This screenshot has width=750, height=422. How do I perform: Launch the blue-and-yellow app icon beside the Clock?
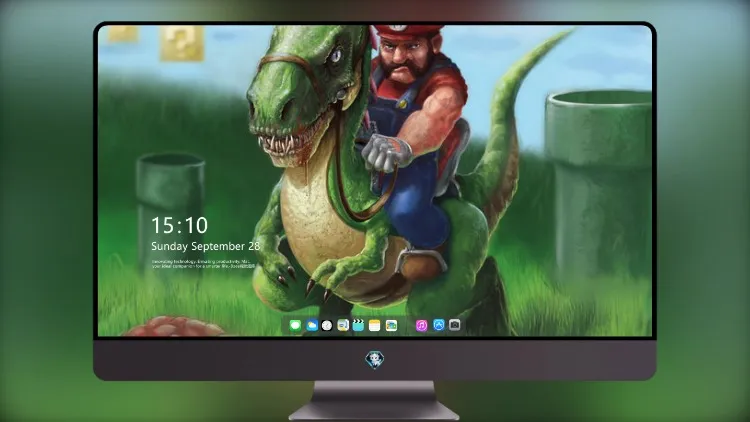tap(343, 325)
